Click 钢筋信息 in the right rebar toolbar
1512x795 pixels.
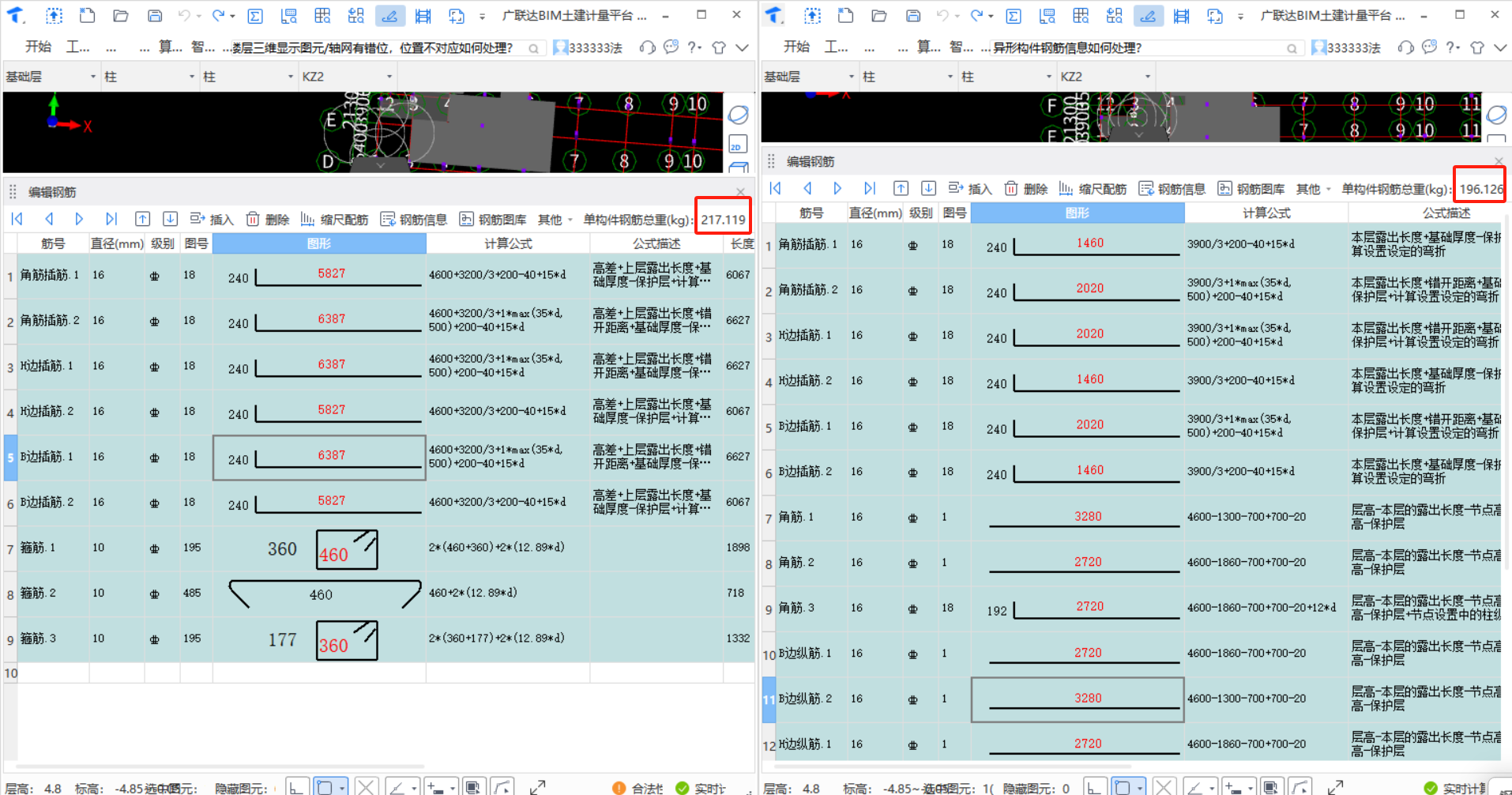1172,189
